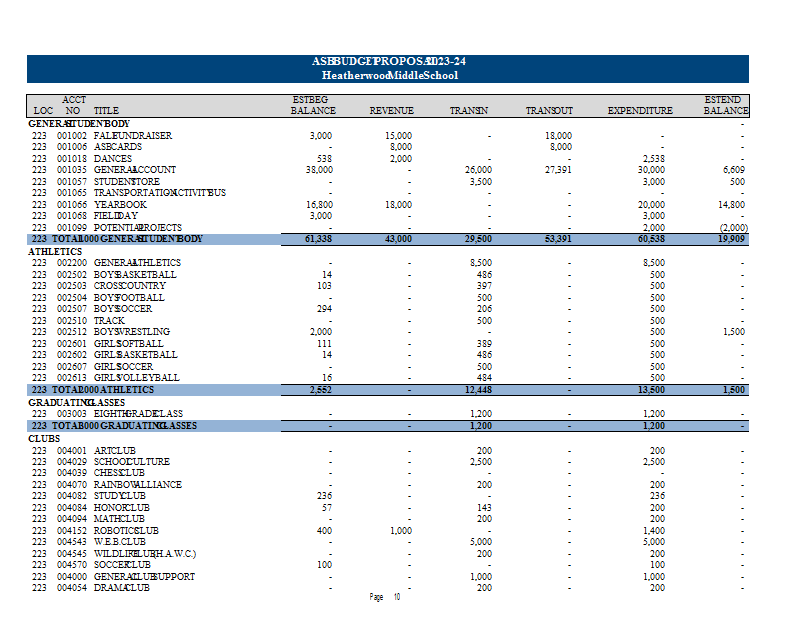Viewport: 800px width, 619px height.
Task: Select the TRACK row title
Action: (x=109, y=320)
